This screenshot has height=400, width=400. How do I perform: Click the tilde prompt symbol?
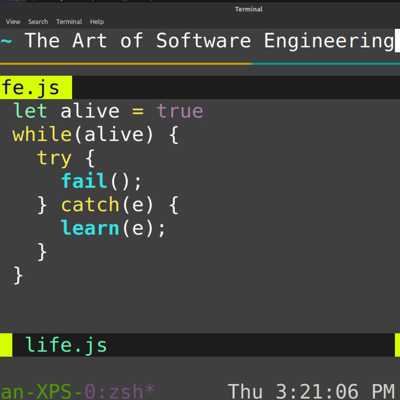[x=7, y=41]
